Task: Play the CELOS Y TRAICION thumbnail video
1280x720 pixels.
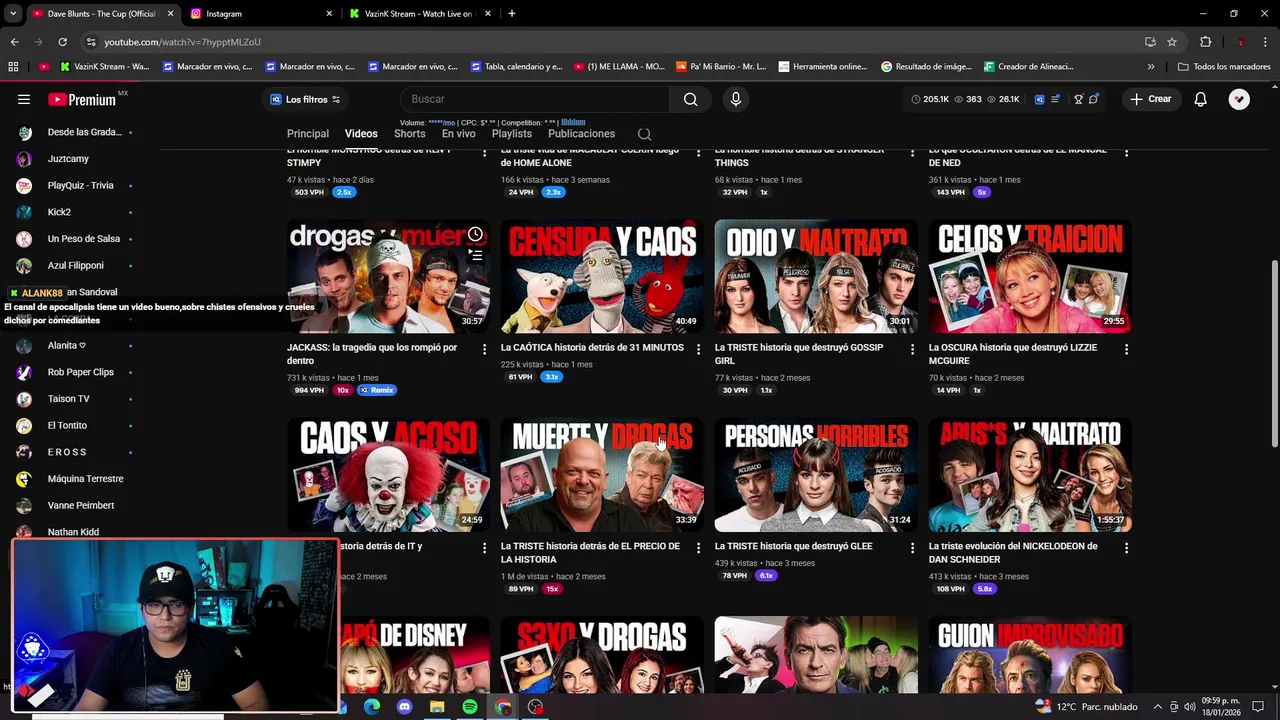Action: [1030, 277]
